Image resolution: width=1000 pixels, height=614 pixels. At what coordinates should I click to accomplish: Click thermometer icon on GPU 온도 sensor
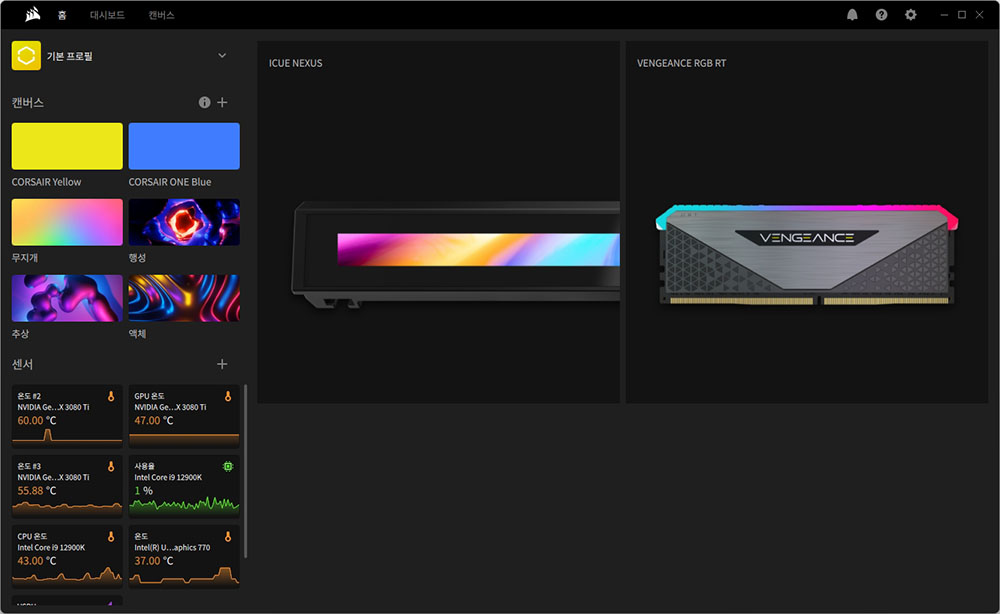(x=228, y=397)
